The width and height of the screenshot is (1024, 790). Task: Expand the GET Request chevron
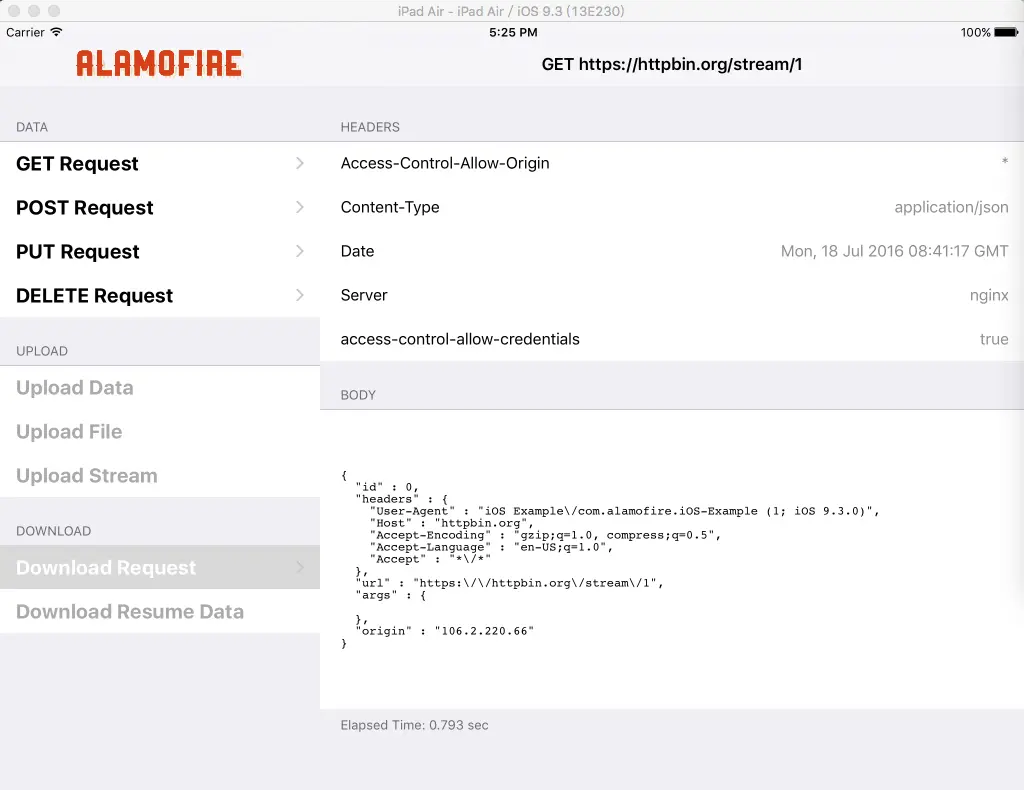(300, 163)
